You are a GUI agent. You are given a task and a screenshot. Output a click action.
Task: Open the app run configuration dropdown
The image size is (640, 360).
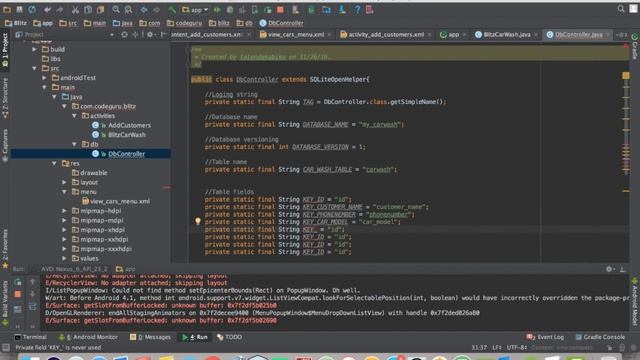pos(196,9)
